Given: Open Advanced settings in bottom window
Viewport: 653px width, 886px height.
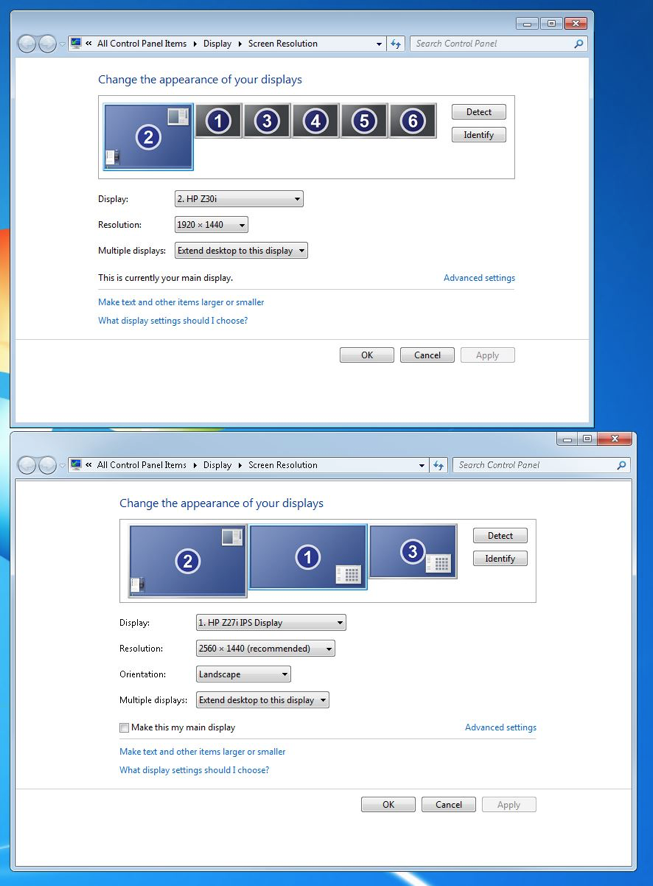Looking at the screenshot, I should (x=500, y=727).
